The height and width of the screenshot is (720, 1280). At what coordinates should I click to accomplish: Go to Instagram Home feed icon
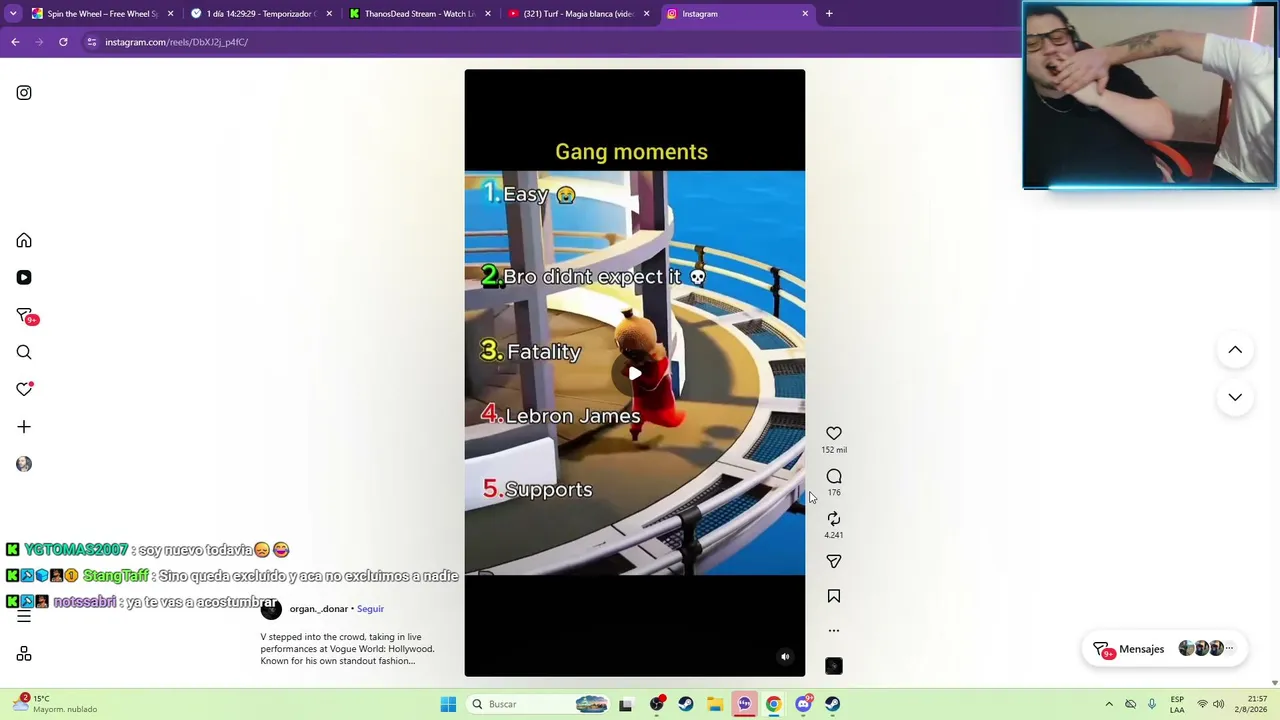tap(24, 241)
